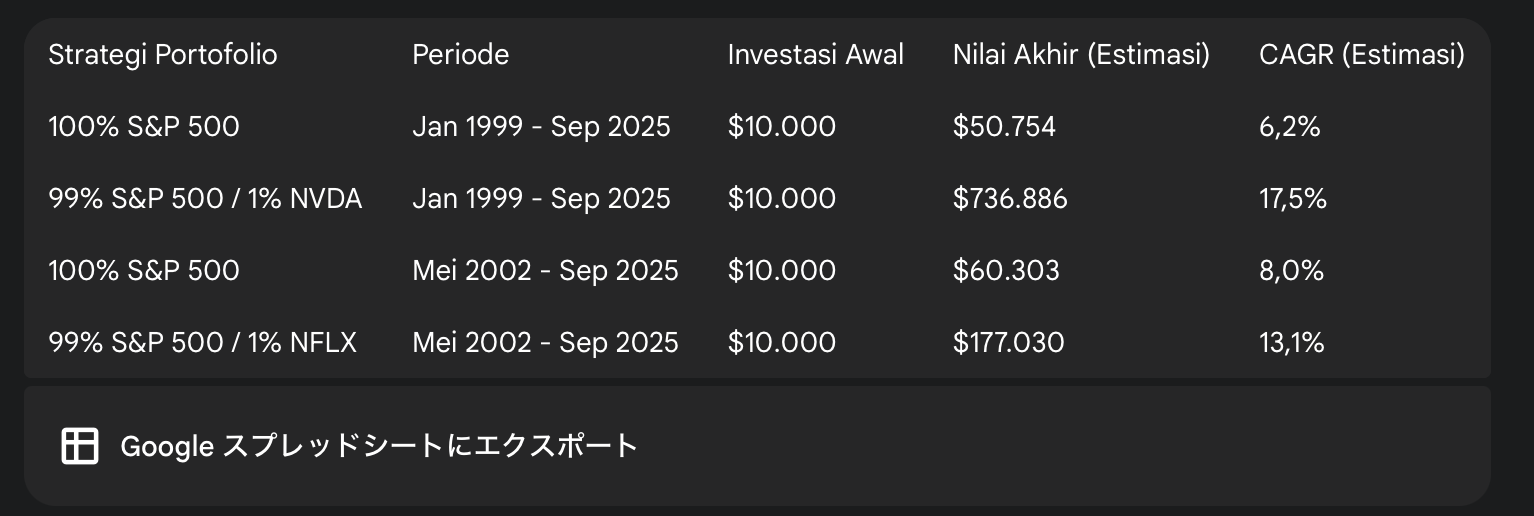Select the $177.030 value cell
Image resolution: width=1534 pixels, height=516 pixels.
point(1008,343)
